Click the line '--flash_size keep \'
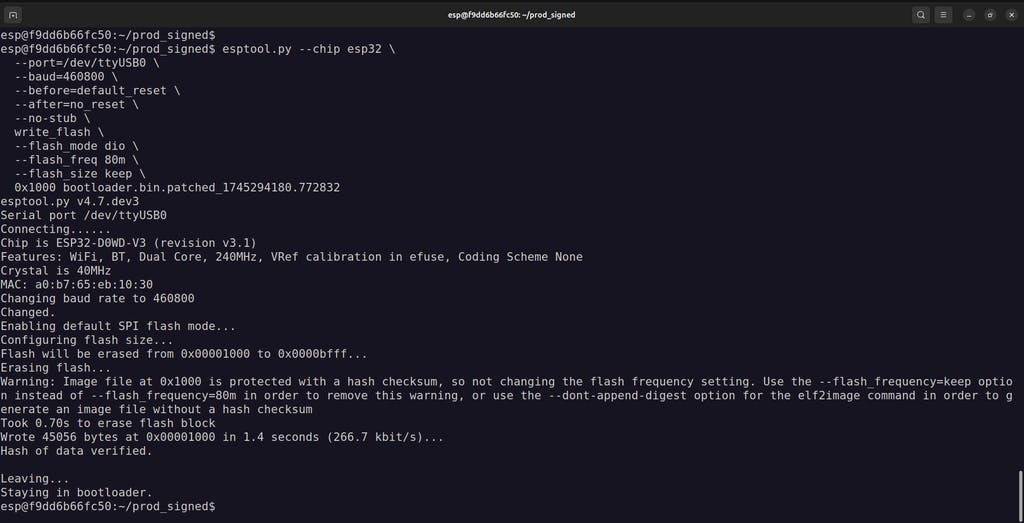The image size is (1024, 523). click(80, 174)
